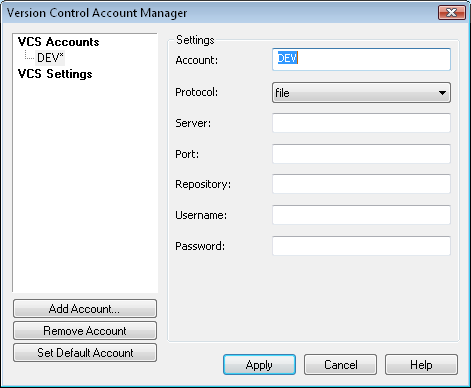Screen dimensions: 471x388
Task: Click Set Default Account button
Action: click(85, 353)
